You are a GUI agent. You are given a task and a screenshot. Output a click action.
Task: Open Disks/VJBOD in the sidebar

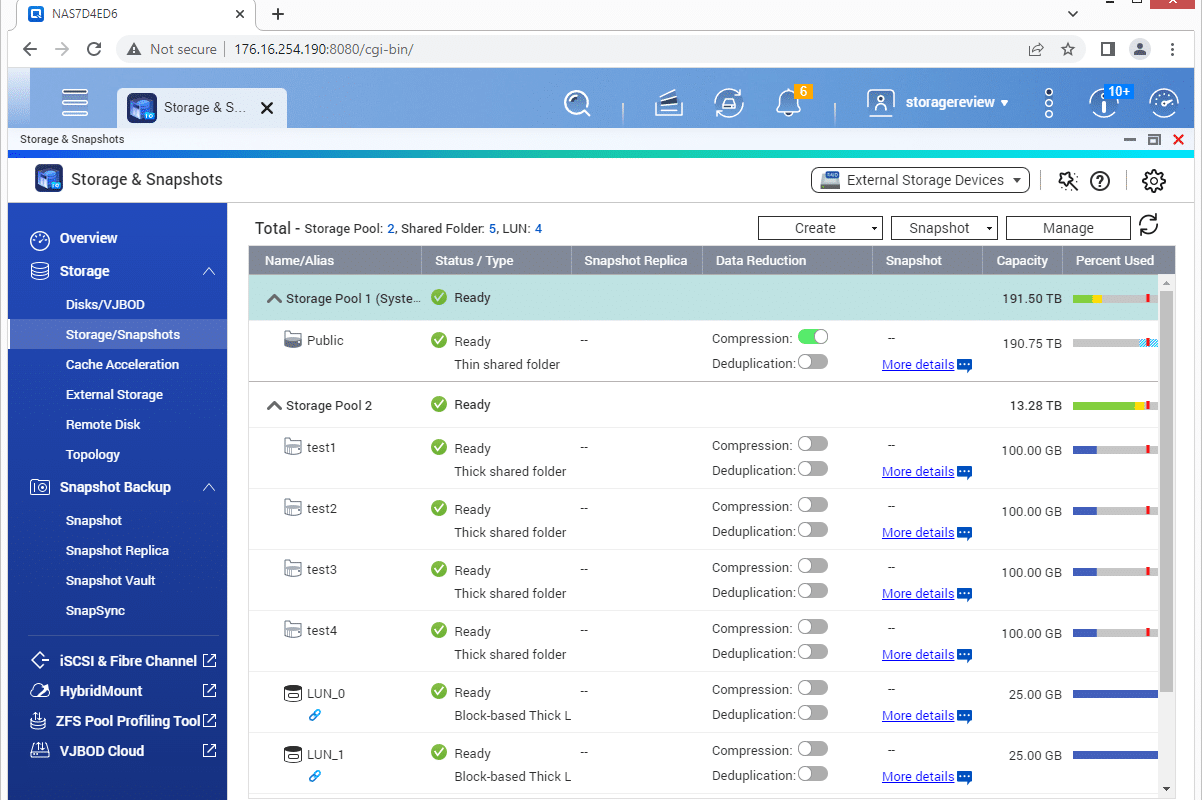(106, 304)
